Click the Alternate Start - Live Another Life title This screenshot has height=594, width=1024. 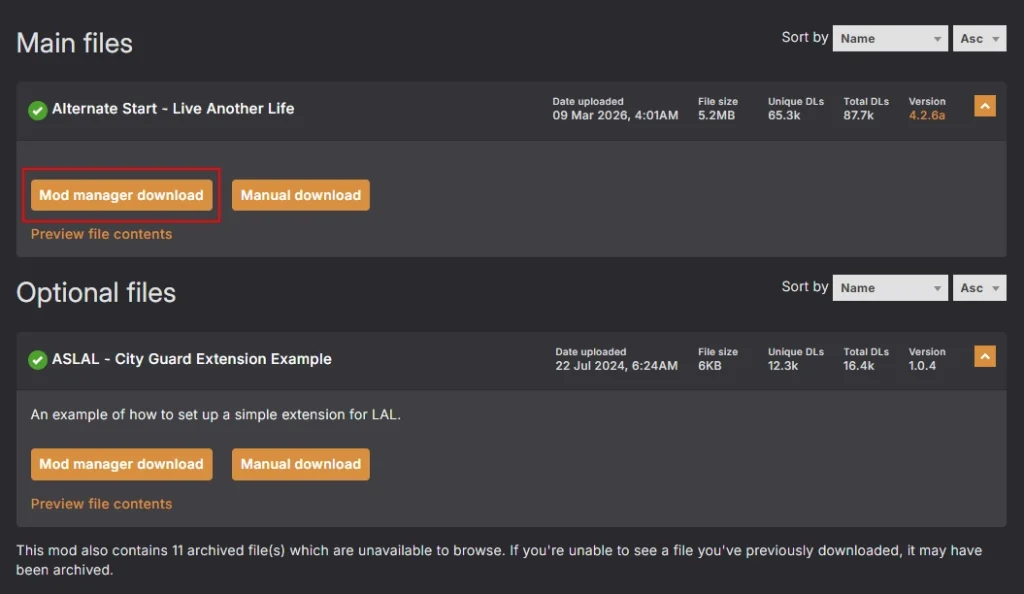[173, 108]
